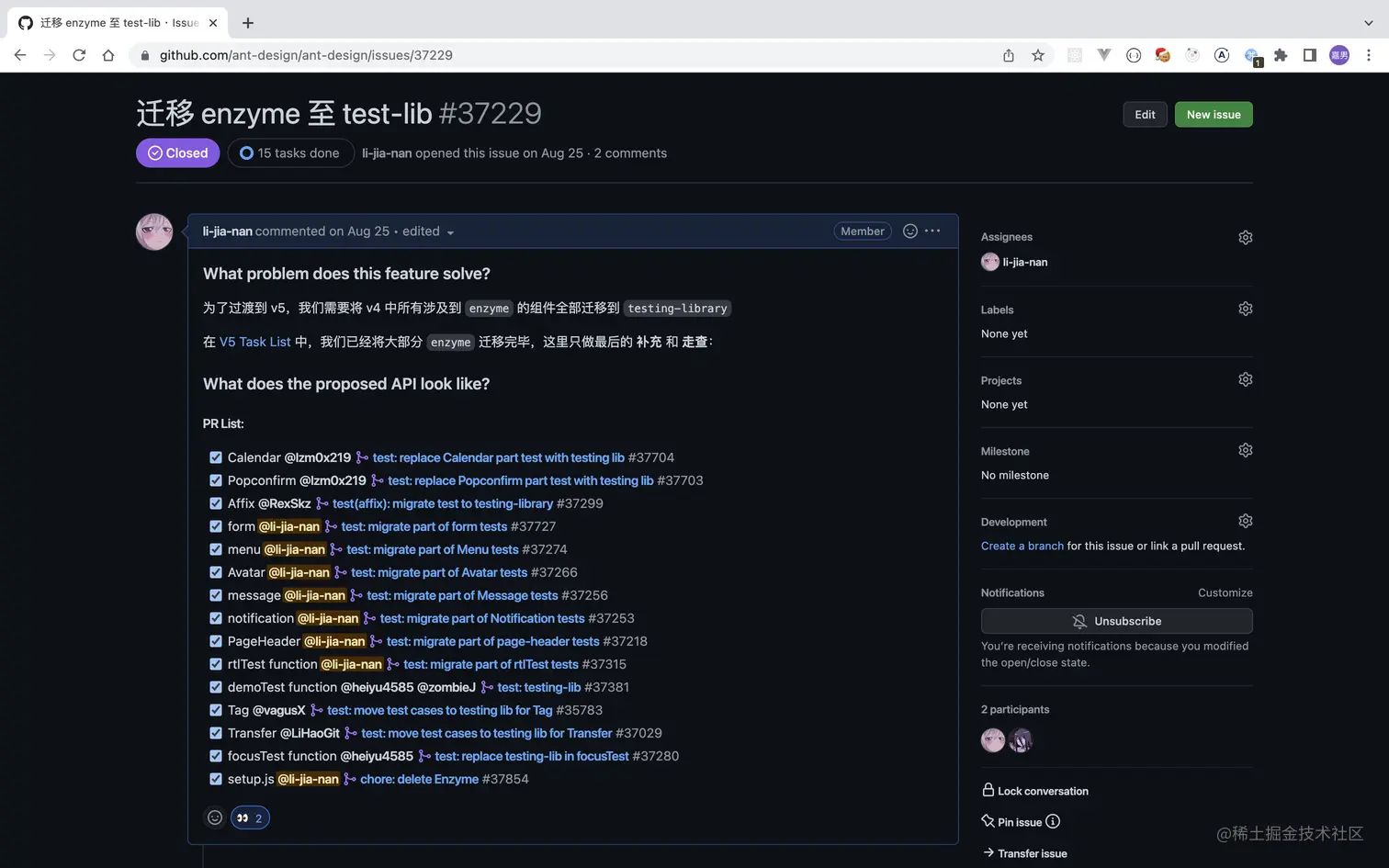1389x868 pixels.
Task: Click the Closed status badge
Action: (178, 153)
